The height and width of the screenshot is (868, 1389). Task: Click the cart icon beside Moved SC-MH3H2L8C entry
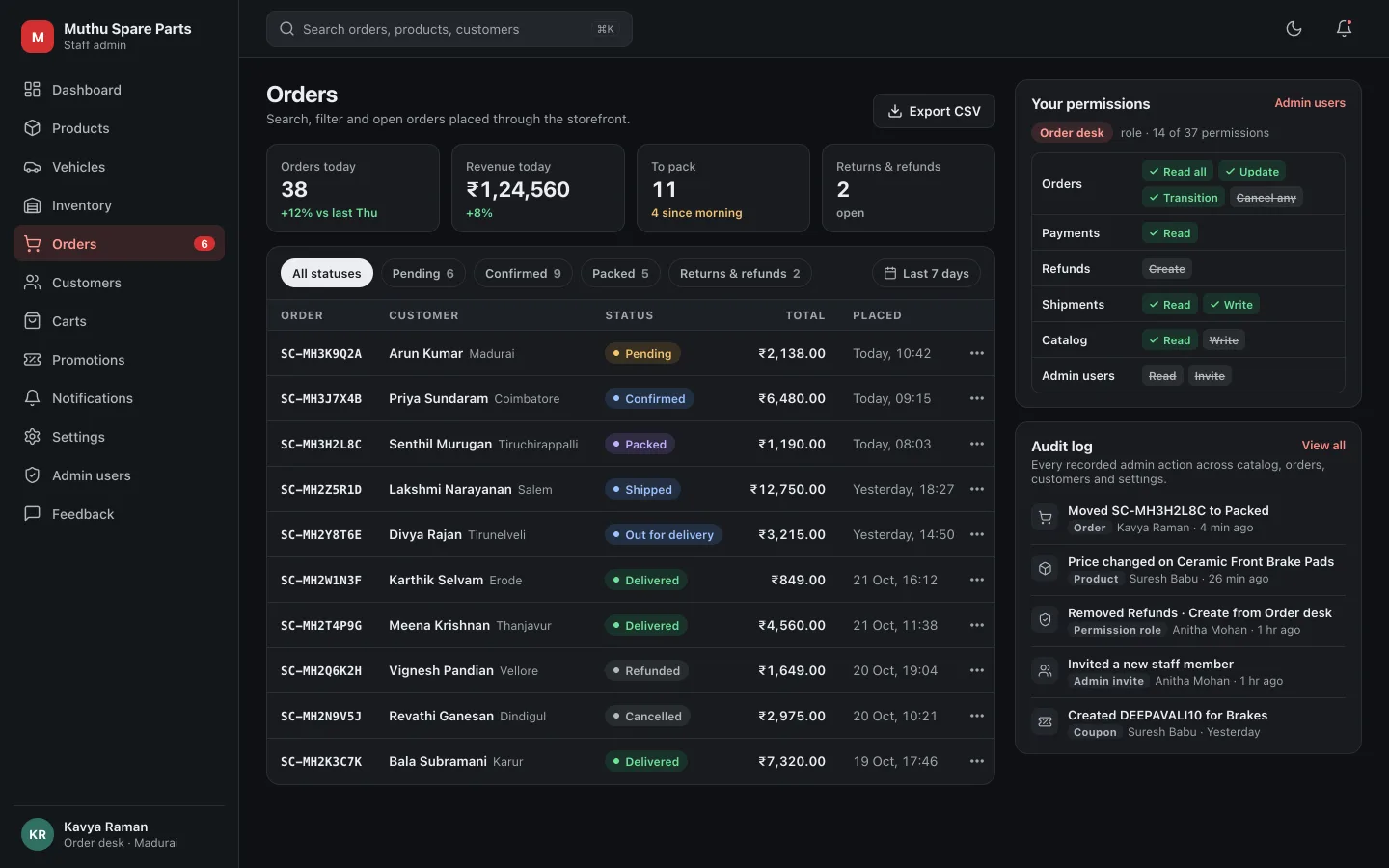click(1045, 518)
